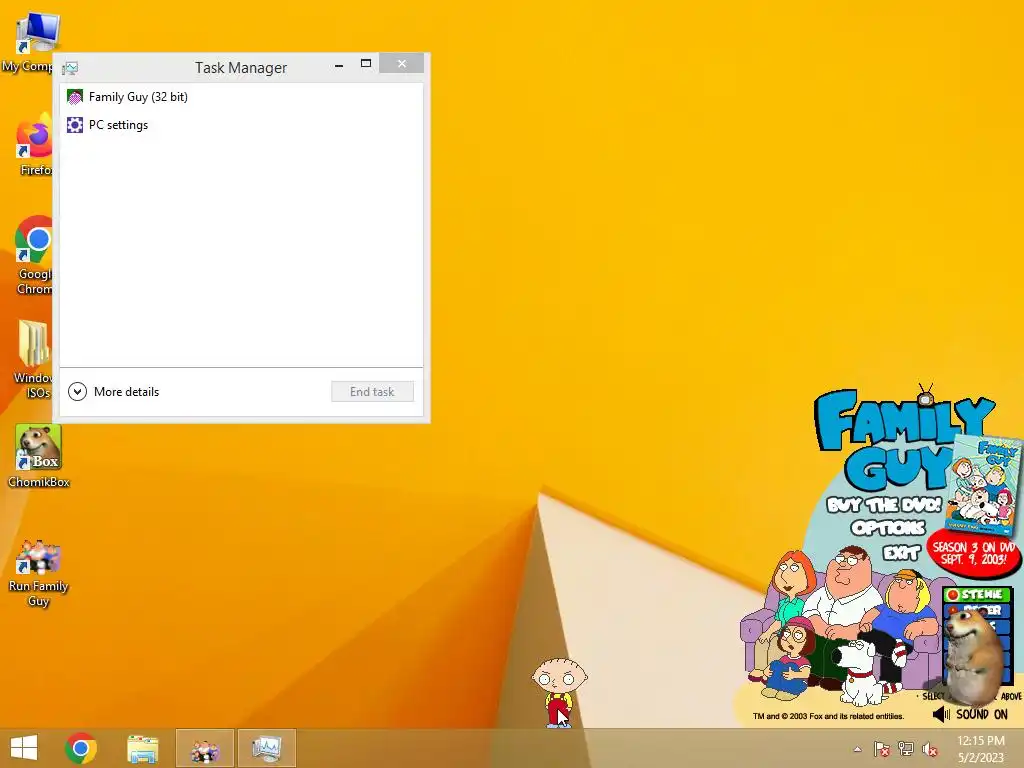Click Season 3 on DVD red badge

(x=974, y=554)
